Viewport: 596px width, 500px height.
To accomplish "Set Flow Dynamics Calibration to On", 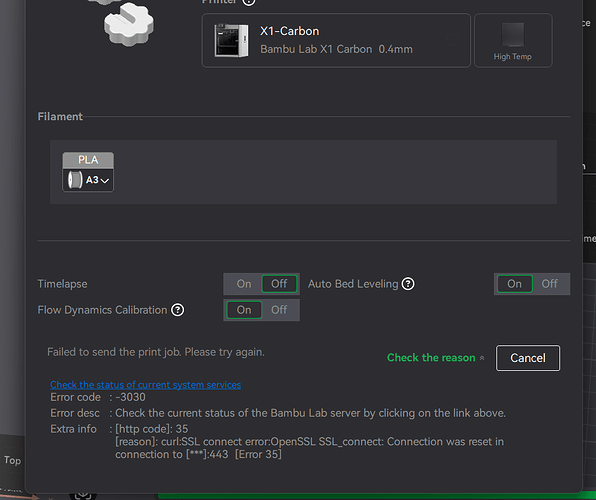I will coord(244,310).
